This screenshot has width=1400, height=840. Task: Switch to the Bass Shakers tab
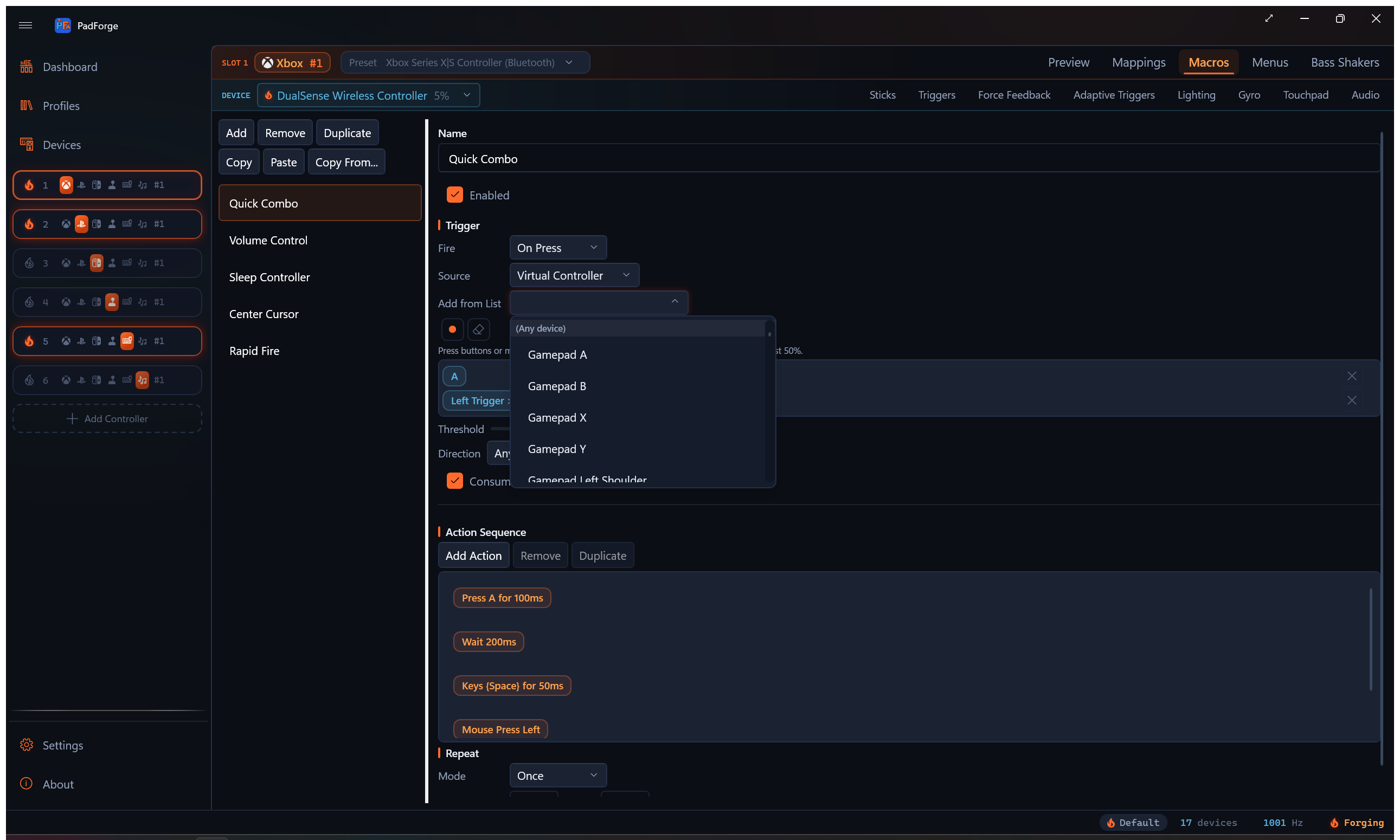click(1345, 62)
